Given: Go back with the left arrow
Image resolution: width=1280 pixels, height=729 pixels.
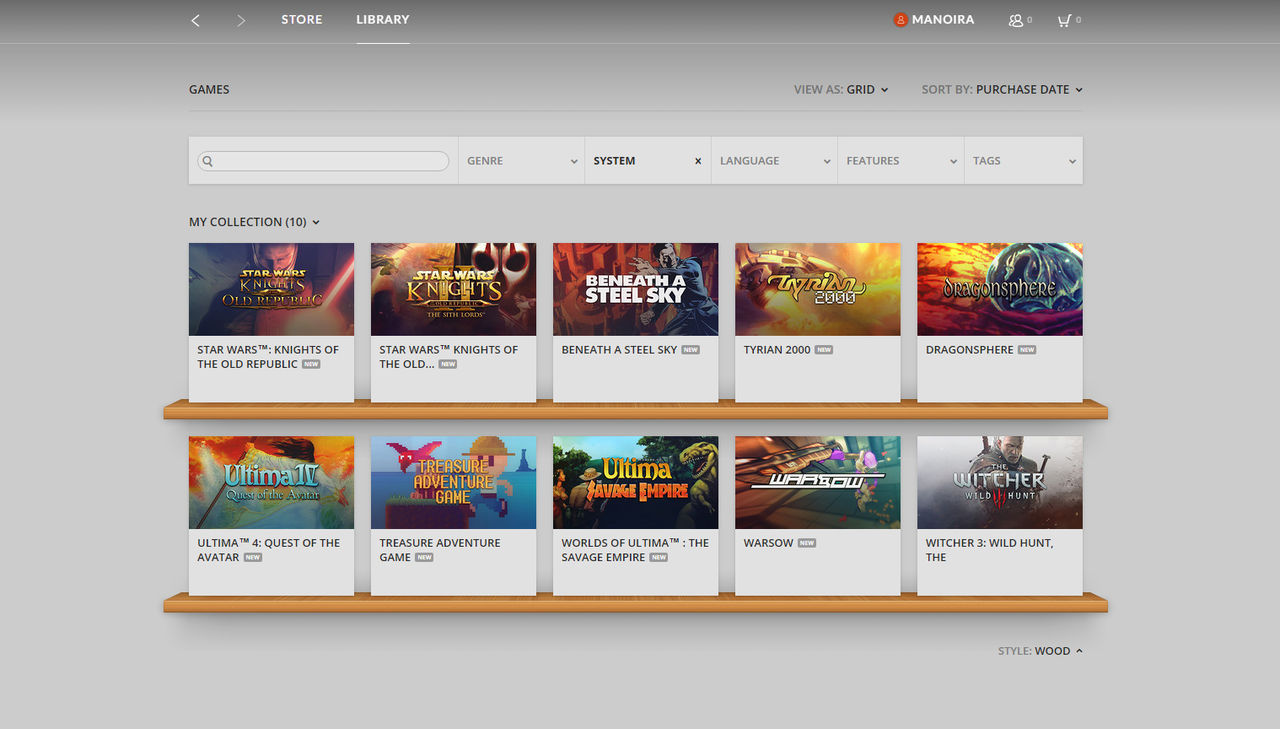Looking at the screenshot, I should 195,20.
